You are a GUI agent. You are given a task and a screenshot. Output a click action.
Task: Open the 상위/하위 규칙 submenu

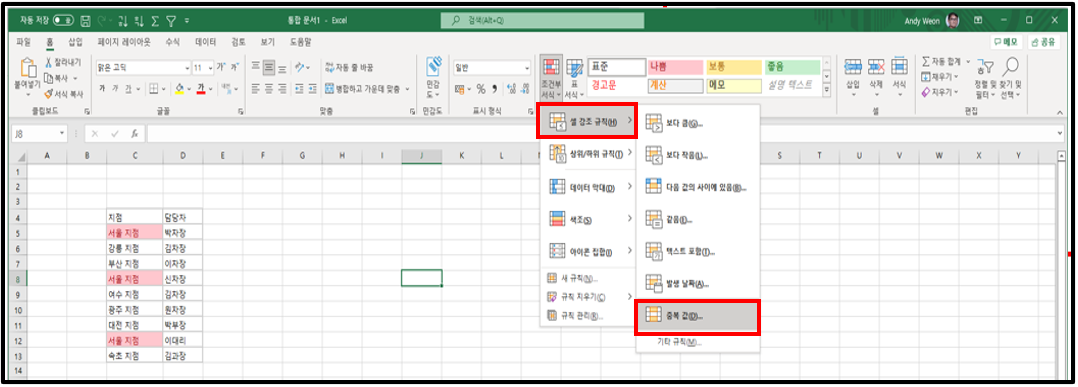pyautogui.click(x=588, y=153)
